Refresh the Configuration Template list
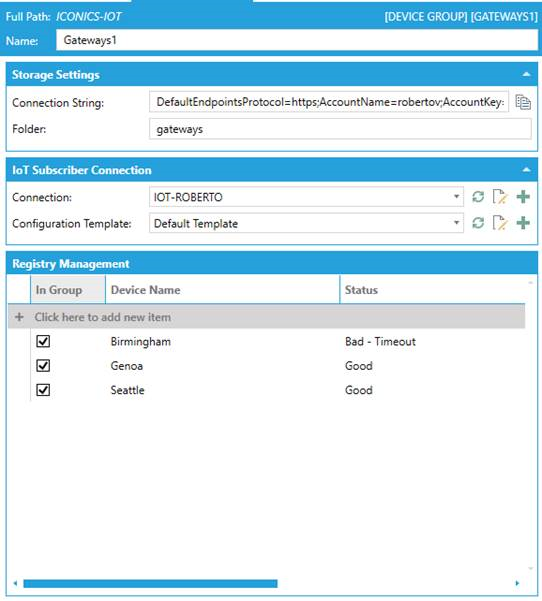 click(478, 223)
